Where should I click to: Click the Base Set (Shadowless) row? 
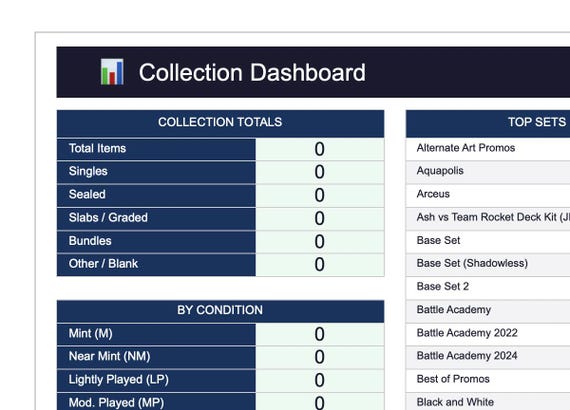[x=488, y=265]
